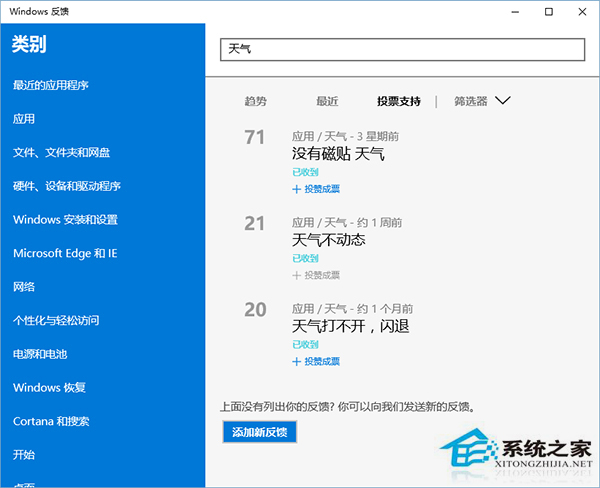Click the vote count 20
This screenshot has height=488, width=600.
[255, 310]
